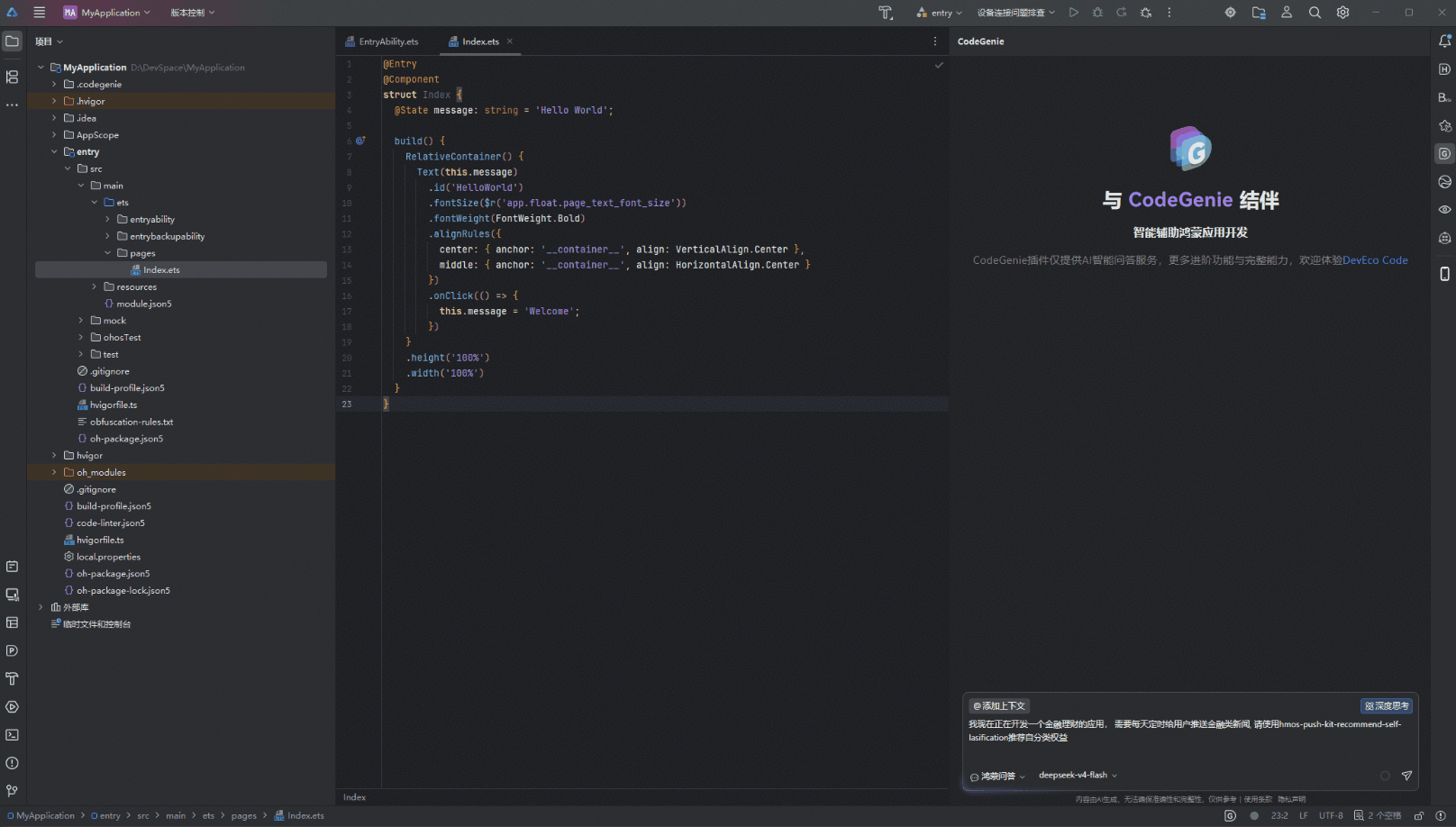Viewport: 1456px width, 827px height.
Task: Click the 添加上下文 add context button
Action: (x=999, y=706)
